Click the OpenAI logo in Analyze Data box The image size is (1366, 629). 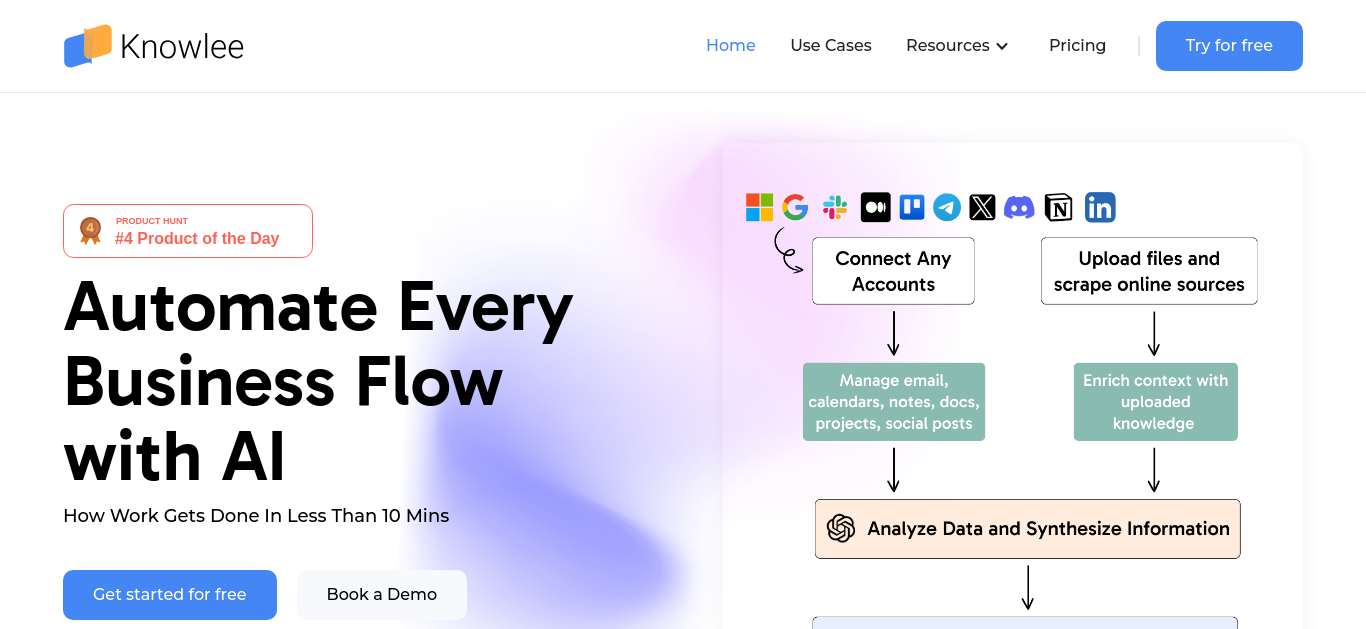[x=841, y=528]
